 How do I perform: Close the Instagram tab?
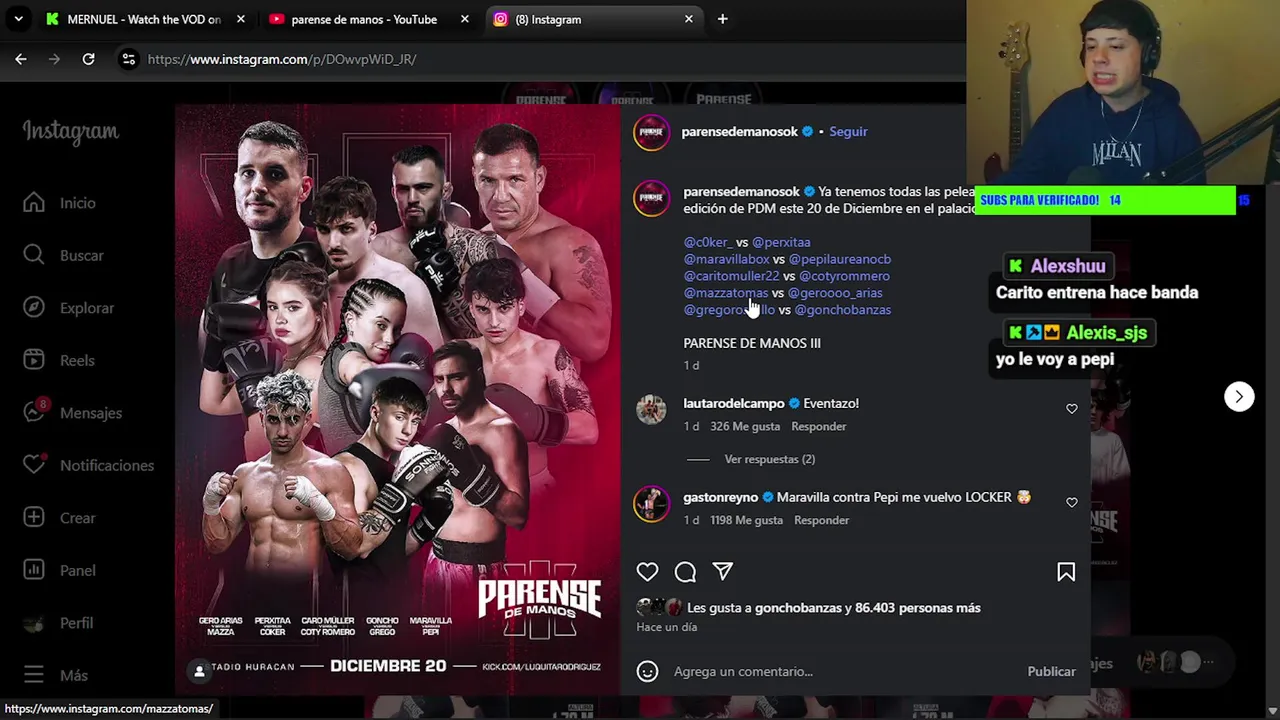pos(689,19)
